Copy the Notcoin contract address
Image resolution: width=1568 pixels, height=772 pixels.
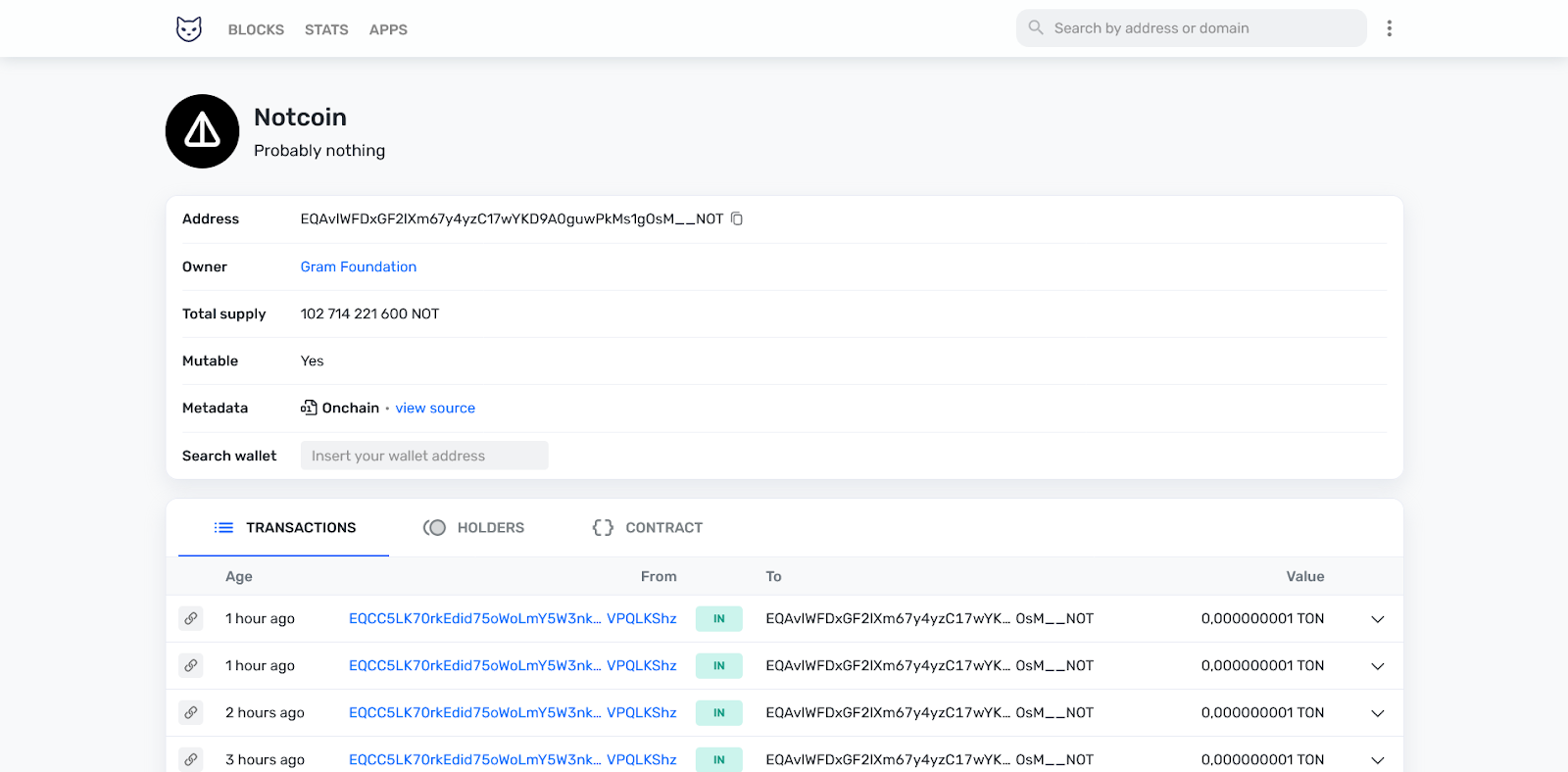(737, 219)
